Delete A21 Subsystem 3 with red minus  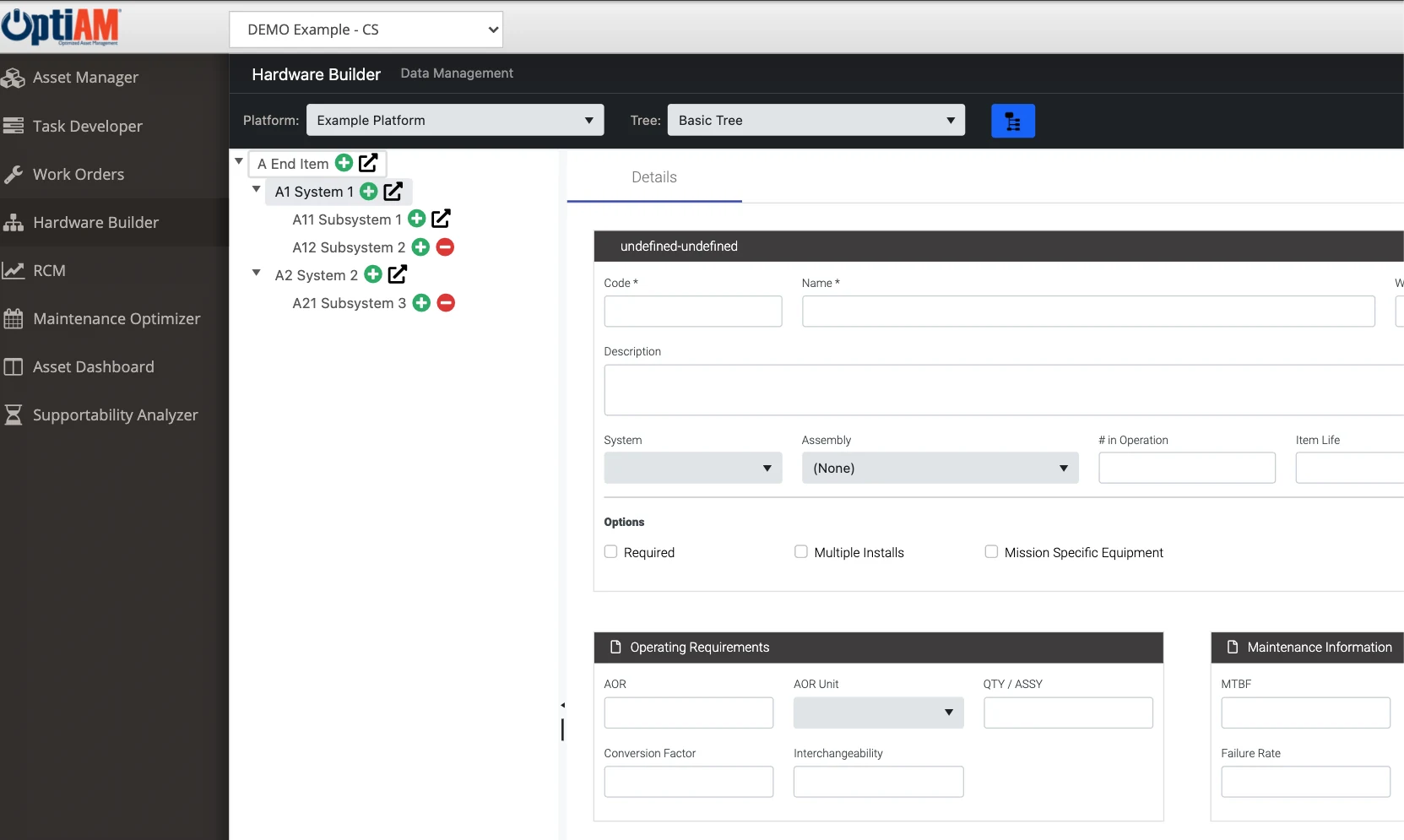point(447,303)
